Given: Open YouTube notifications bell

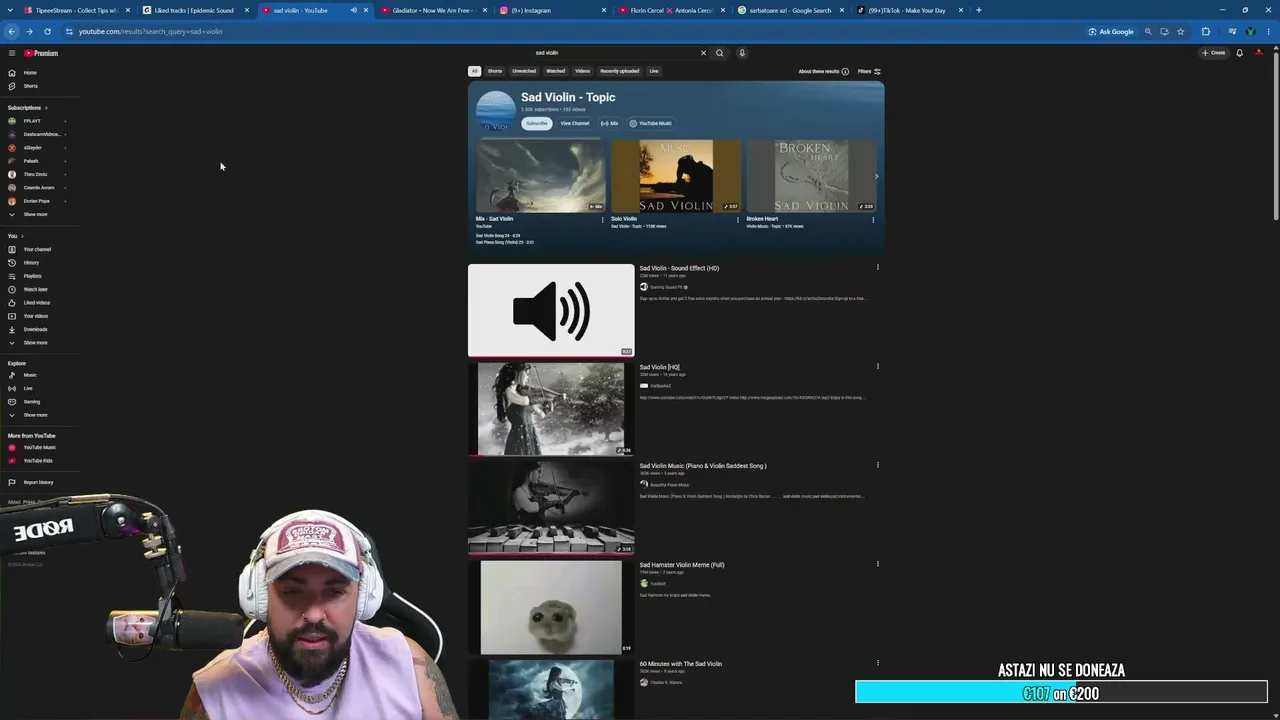Looking at the screenshot, I should (x=1239, y=53).
